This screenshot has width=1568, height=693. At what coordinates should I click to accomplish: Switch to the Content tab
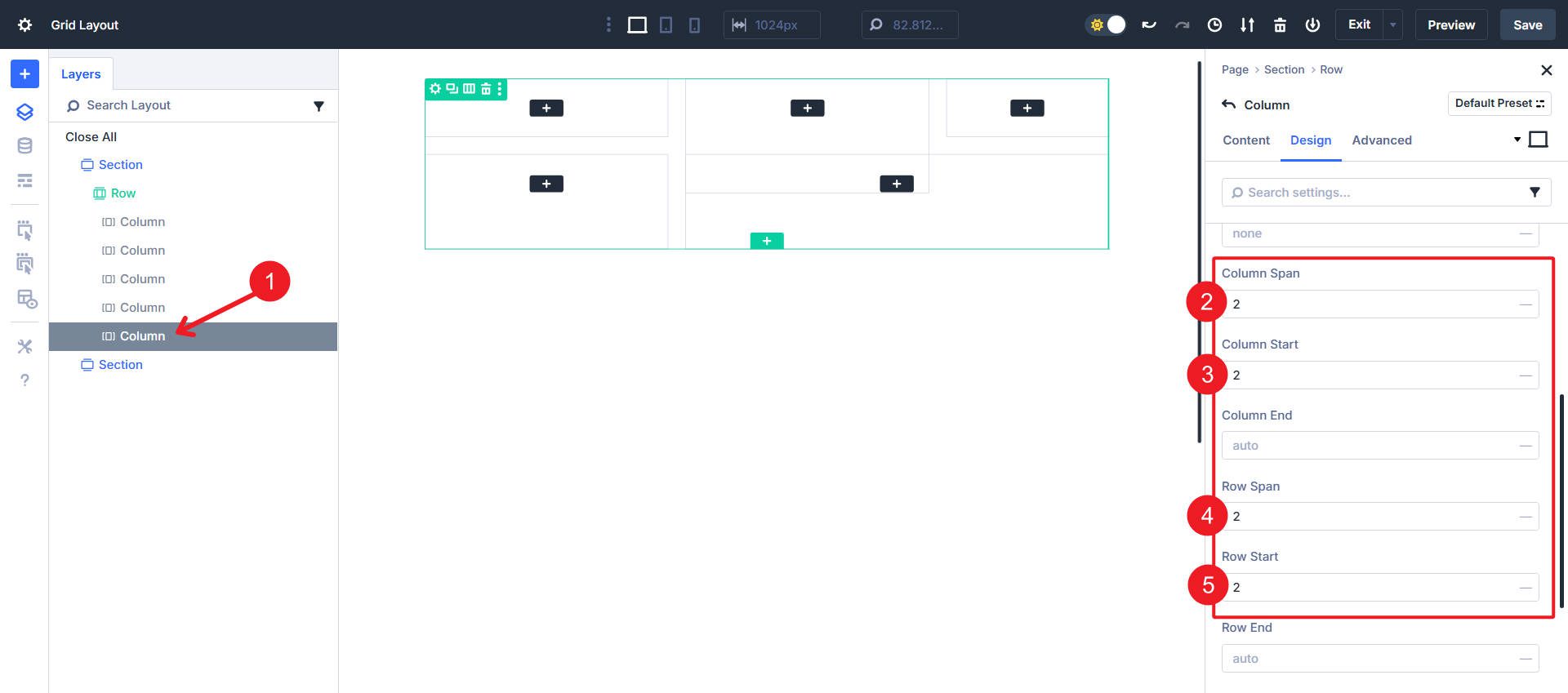(x=1245, y=140)
